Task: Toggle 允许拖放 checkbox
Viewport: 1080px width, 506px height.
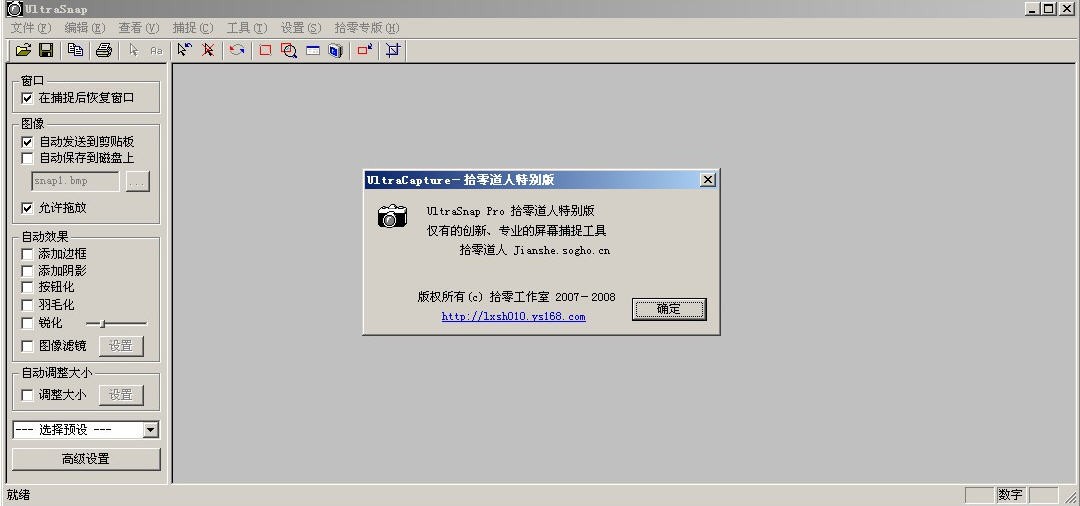Action: point(27,208)
